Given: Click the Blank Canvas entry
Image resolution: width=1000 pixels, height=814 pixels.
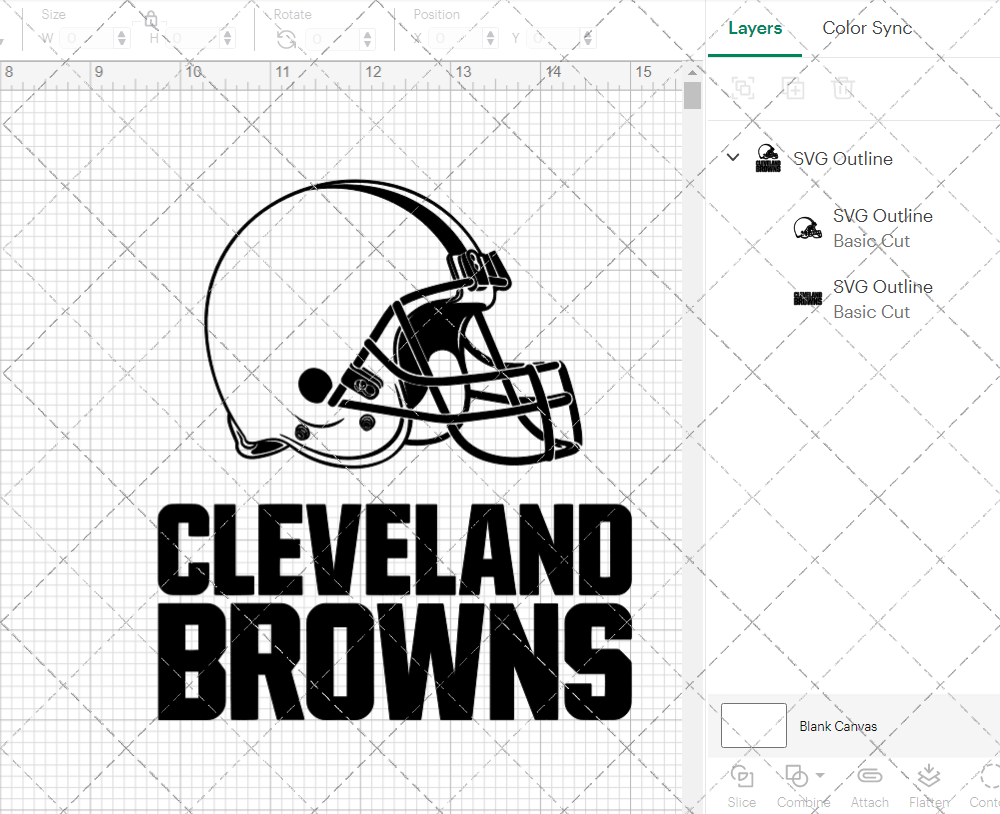Looking at the screenshot, I should pyautogui.click(x=838, y=726).
